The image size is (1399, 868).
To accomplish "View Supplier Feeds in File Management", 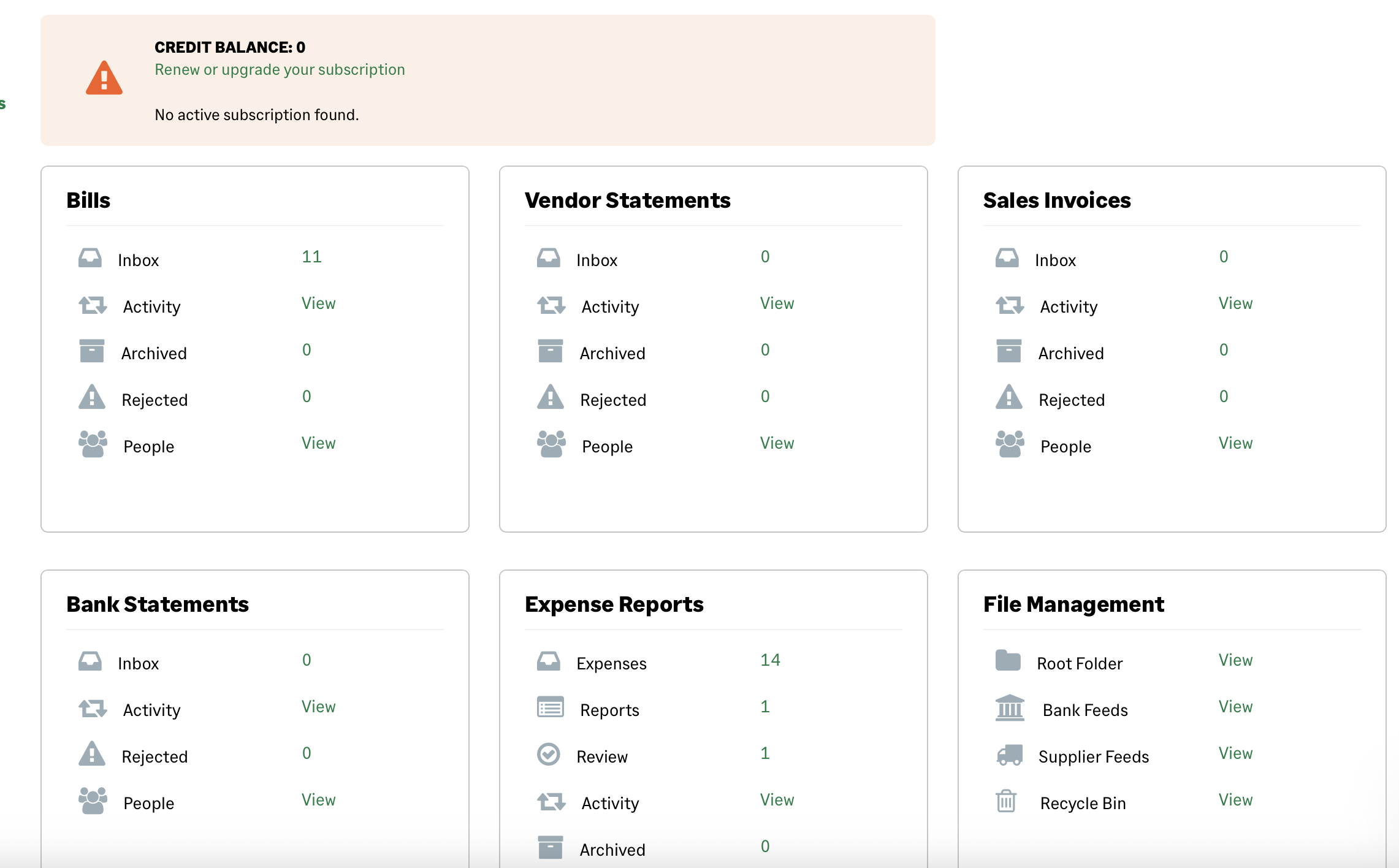I will click(1235, 753).
